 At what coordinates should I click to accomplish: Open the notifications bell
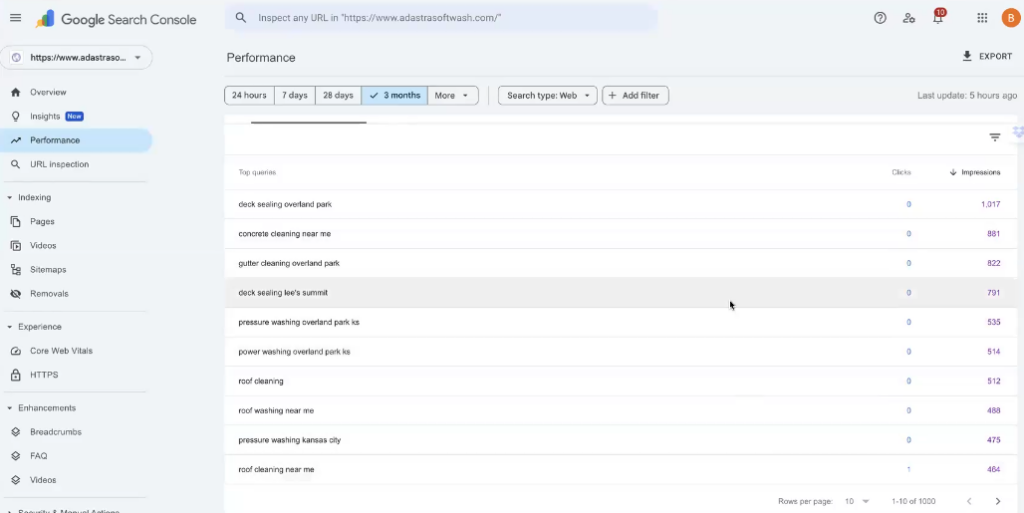(x=938, y=18)
